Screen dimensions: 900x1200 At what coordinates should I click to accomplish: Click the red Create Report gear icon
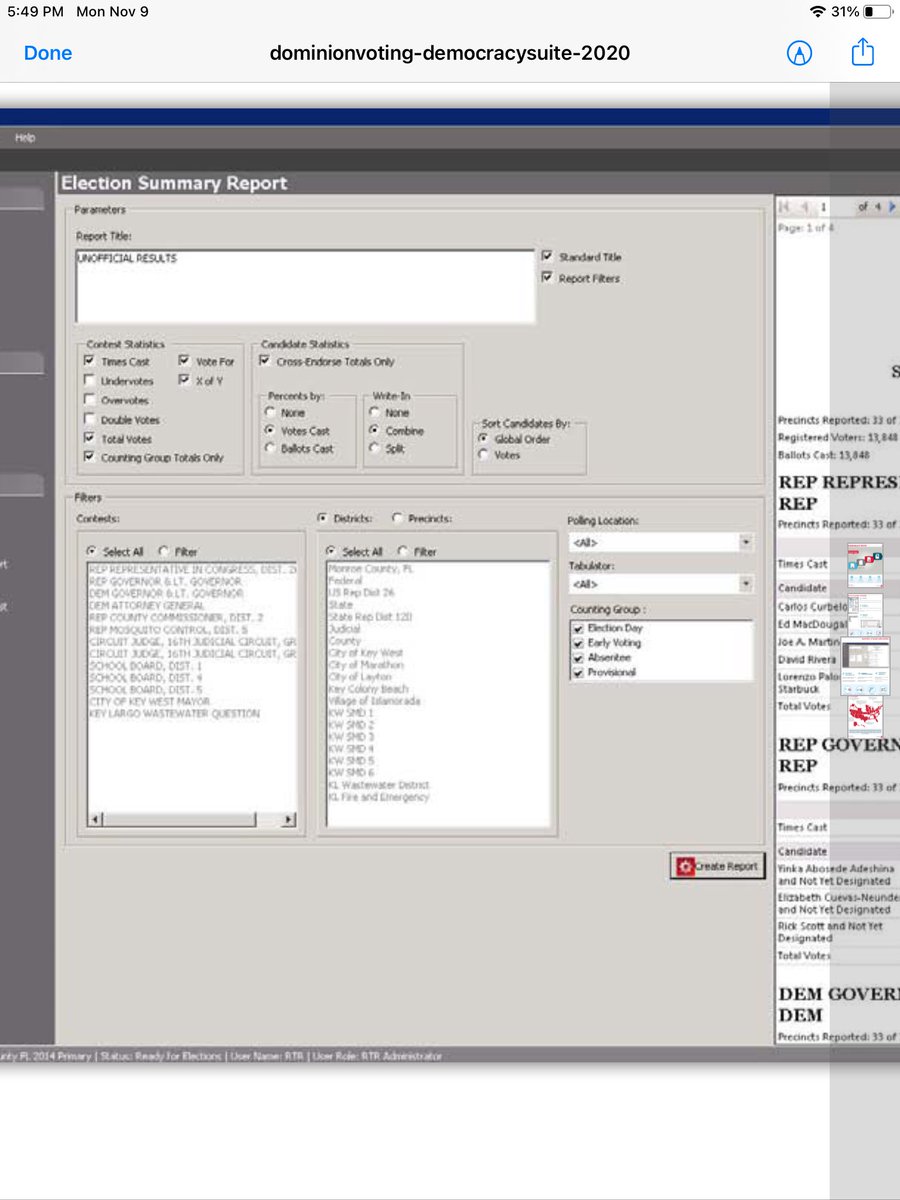click(x=684, y=866)
